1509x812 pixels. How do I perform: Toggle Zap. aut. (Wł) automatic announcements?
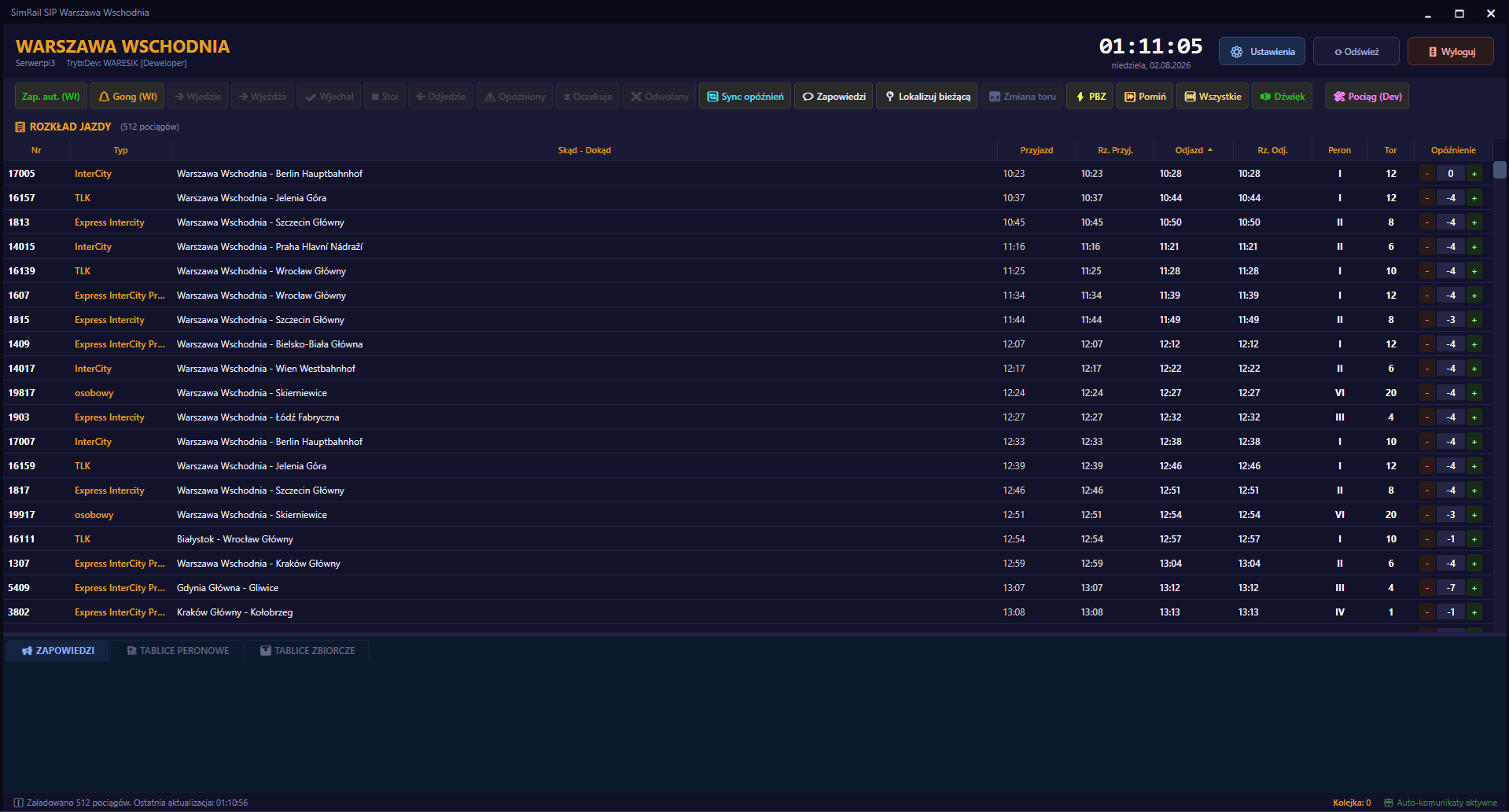pyautogui.click(x=50, y=97)
